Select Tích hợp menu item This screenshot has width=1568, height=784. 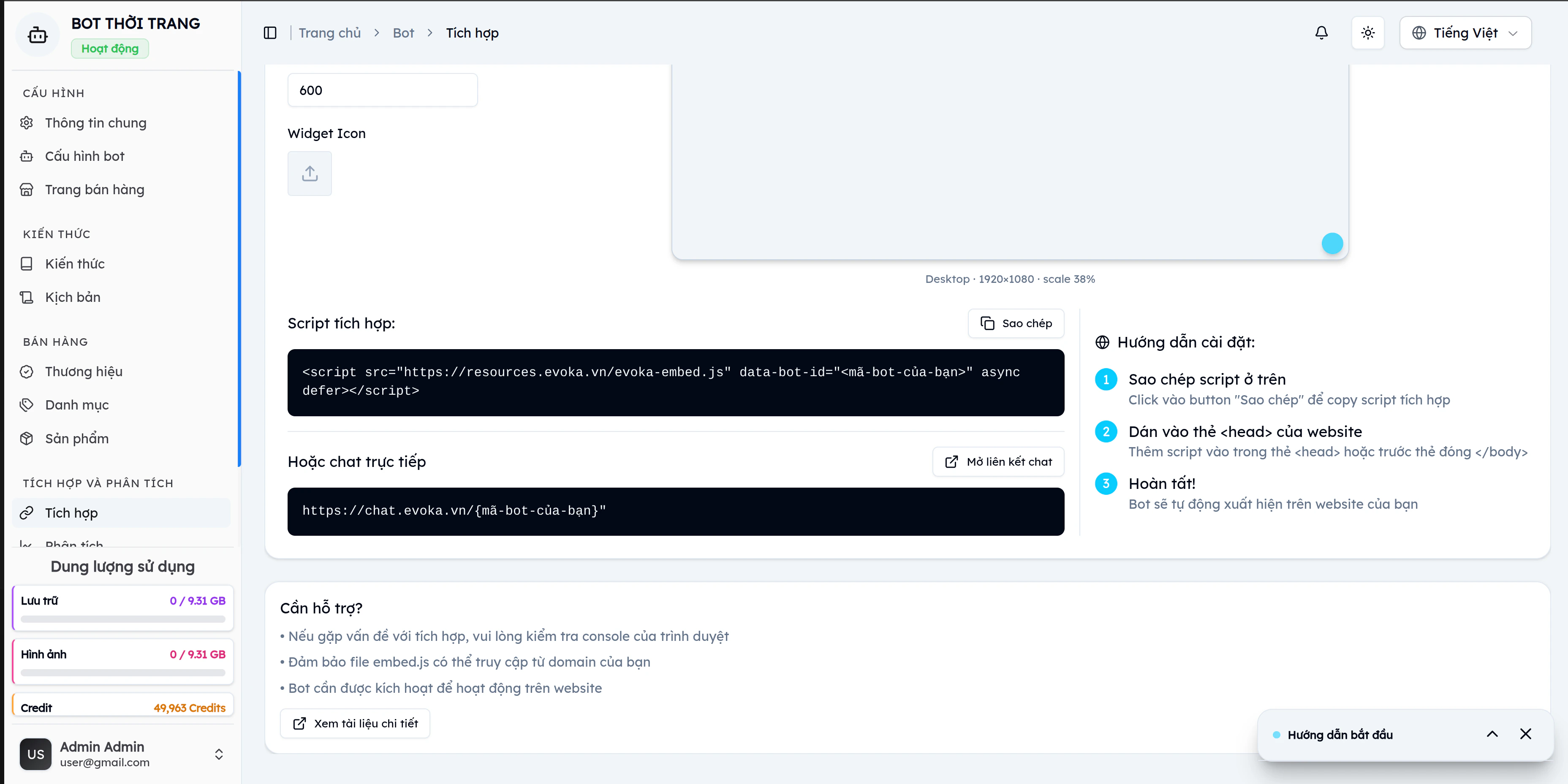[121, 513]
